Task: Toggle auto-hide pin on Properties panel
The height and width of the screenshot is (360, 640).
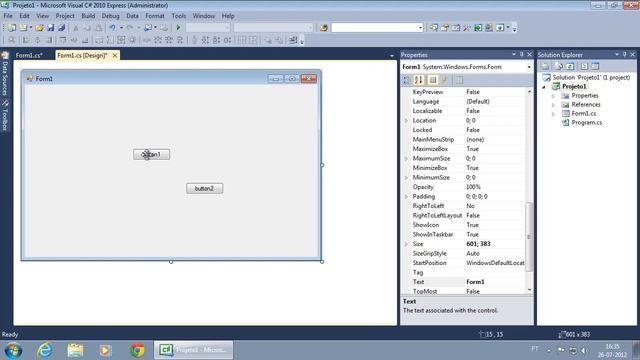Action: [x=522, y=55]
